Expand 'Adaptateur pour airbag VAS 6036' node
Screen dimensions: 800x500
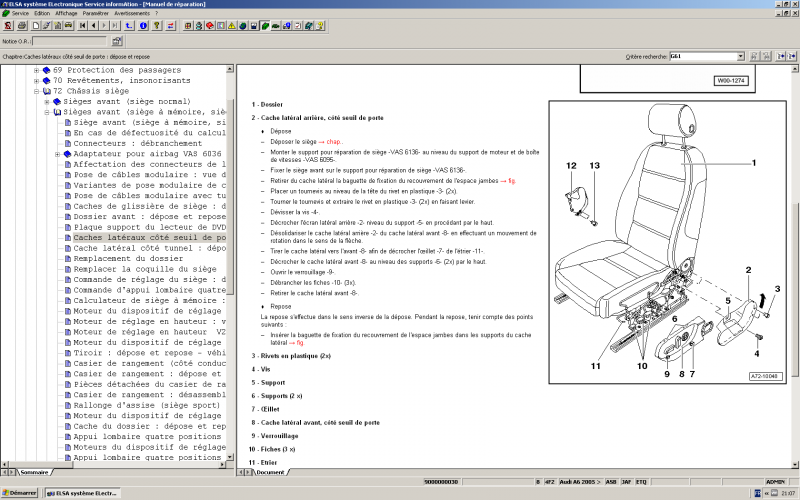tap(57, 154)
